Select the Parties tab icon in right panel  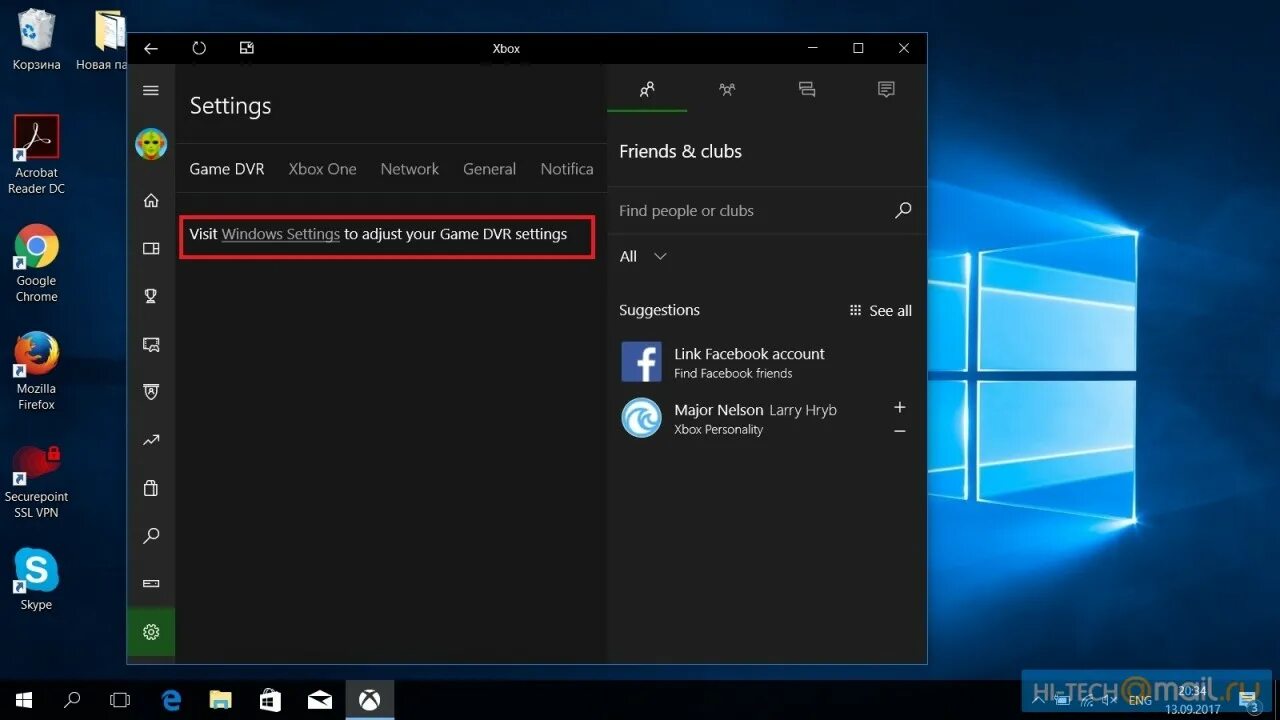(x=727, y=89)
